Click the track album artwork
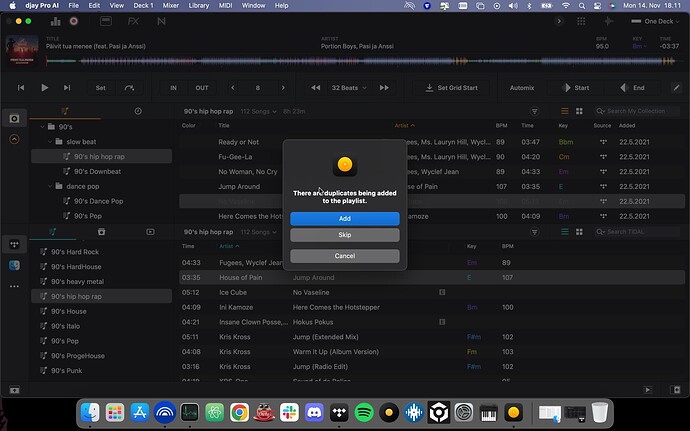The image size is (690, 431). click(x=22, y=51)
